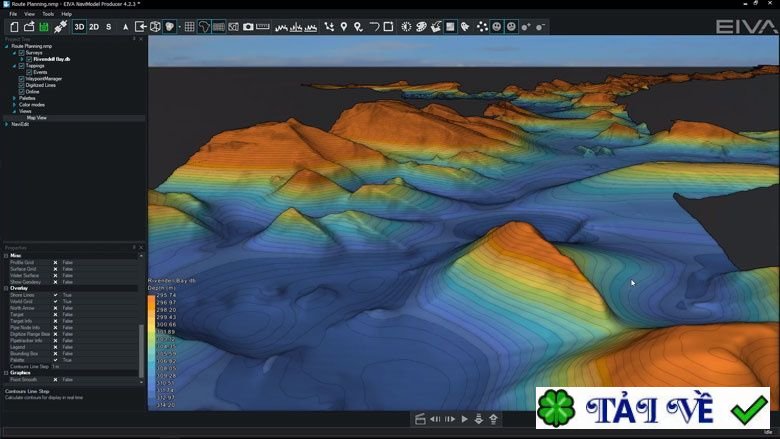Uncheck the Digitized Lines checkbox
The height and width of the screenshot is (439, 780).
pyautogui.click(x=21, y=85)
